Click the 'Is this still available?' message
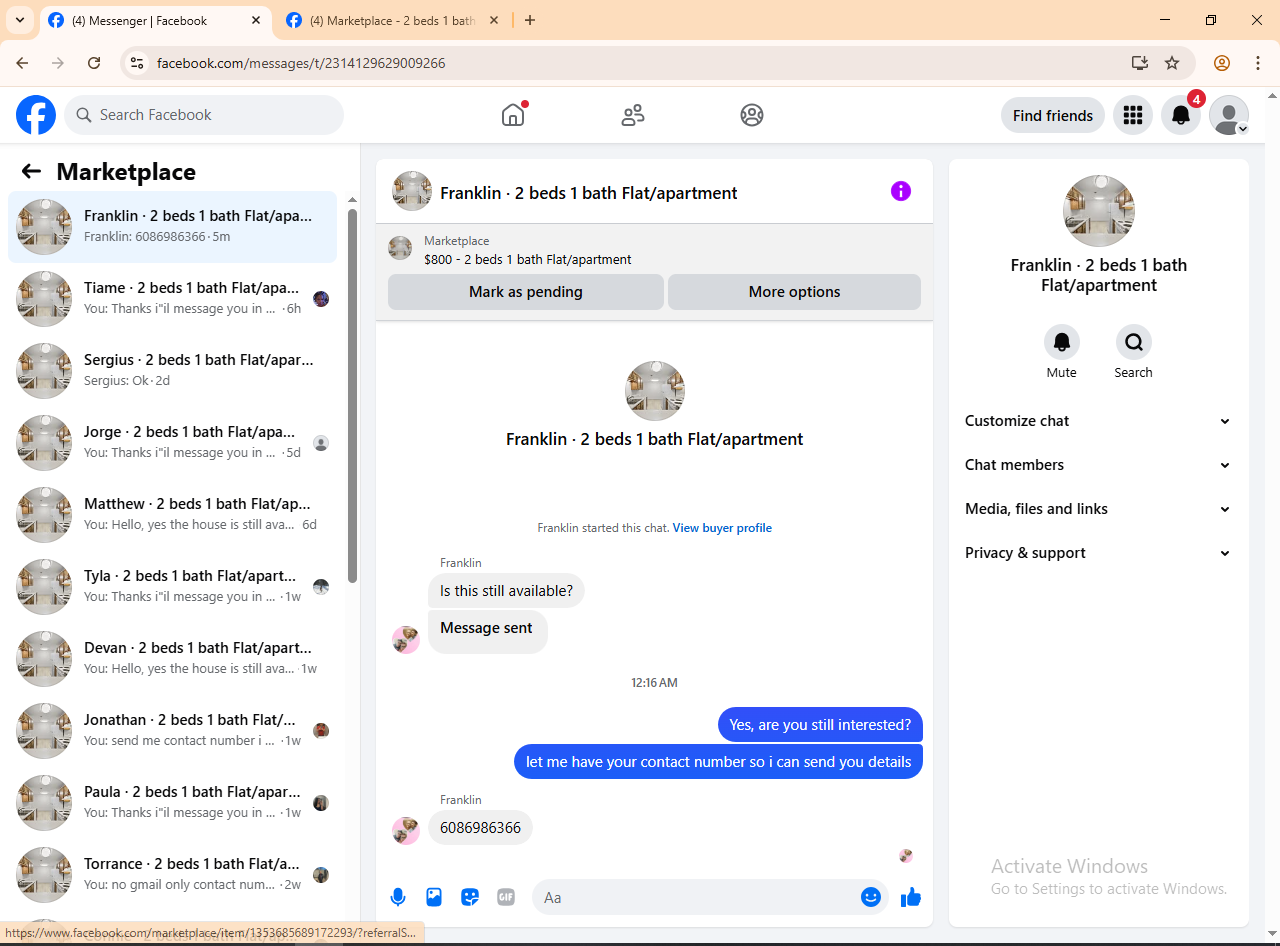Screen dimensions: 1280x946 pos(506,591)
